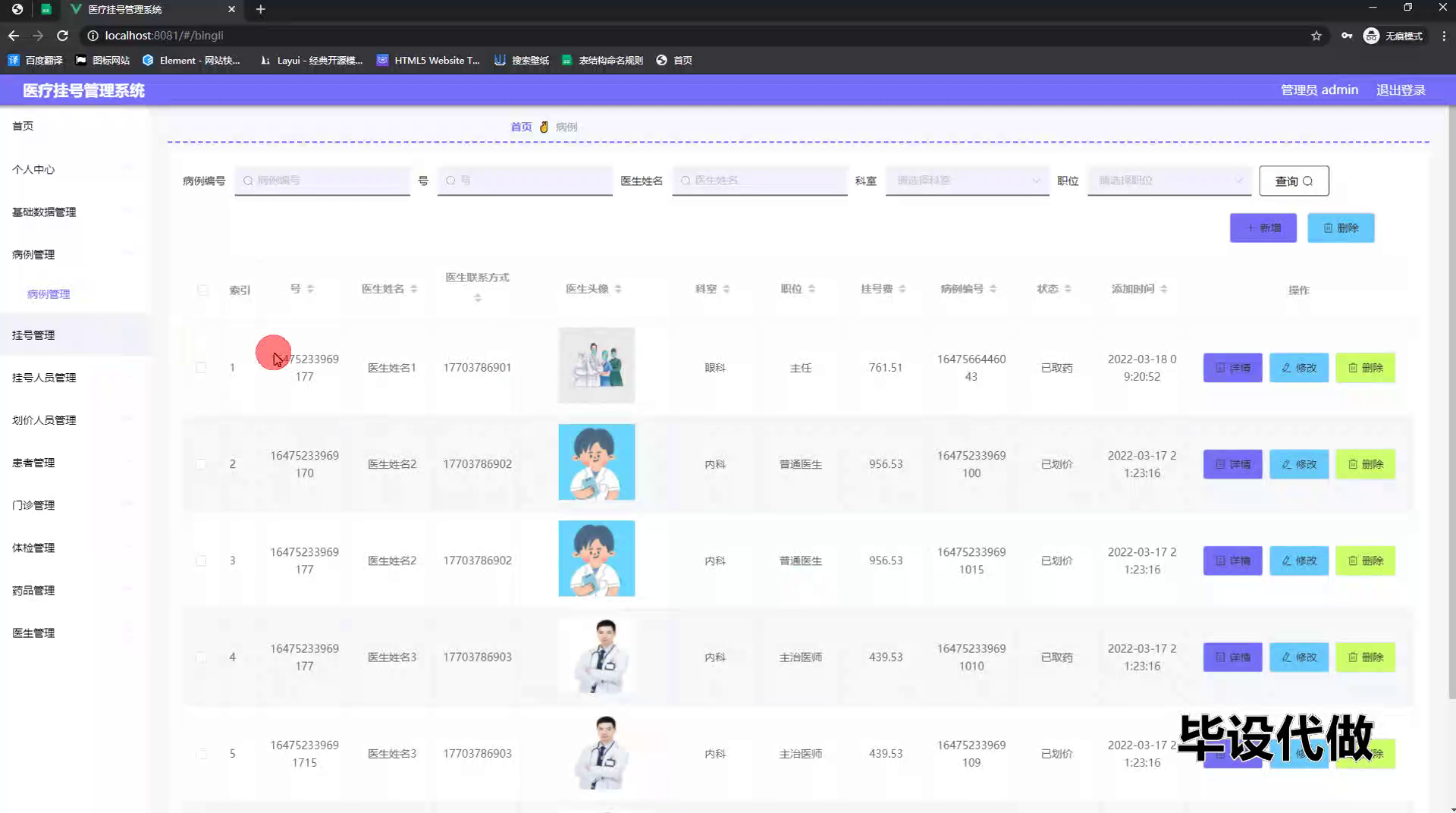Tick the checkbox for row 4
Image resolution: width=1456 pixels, height=813 pixels.
click(x=201, y=657)
